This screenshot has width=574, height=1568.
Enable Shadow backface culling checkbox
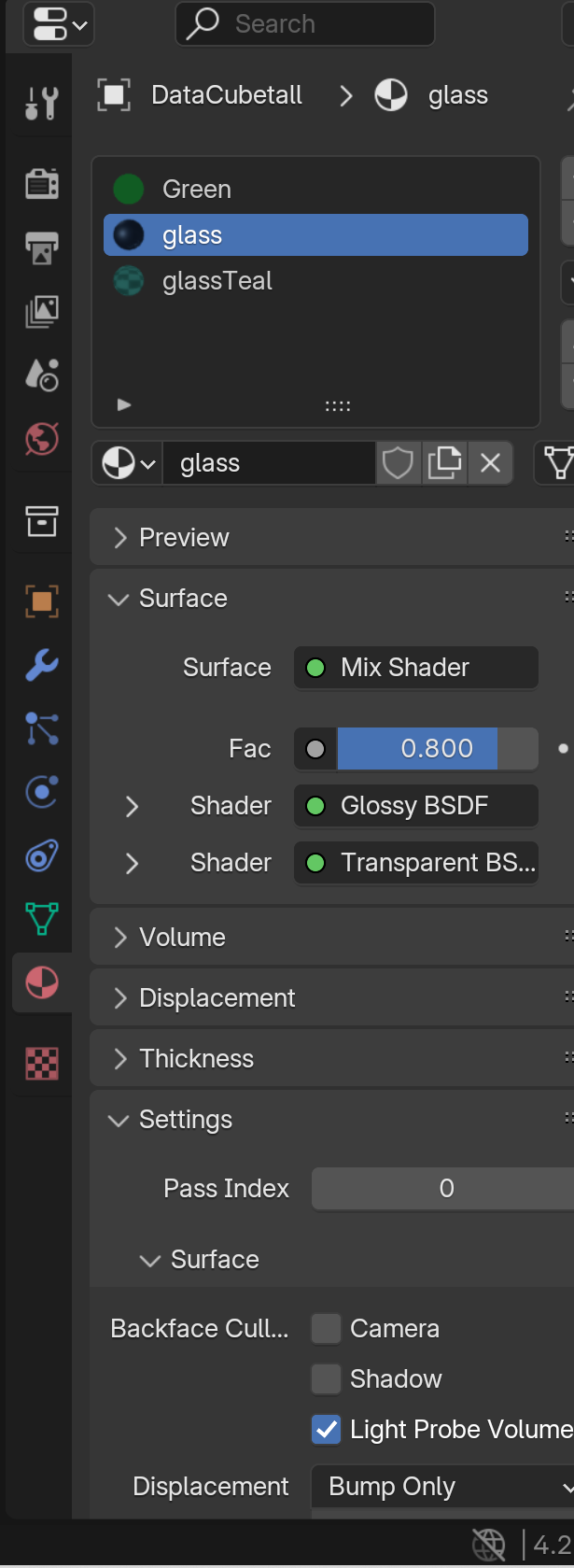326,1378
